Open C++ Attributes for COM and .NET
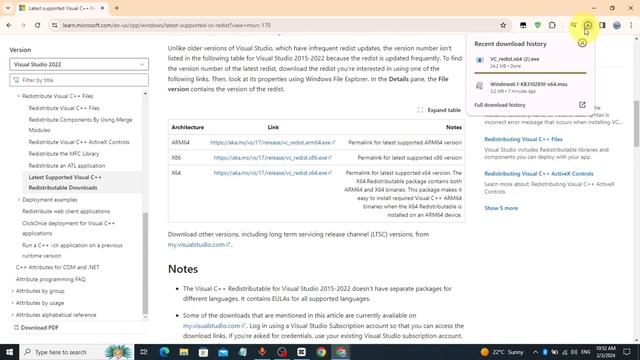 point(58,267)
